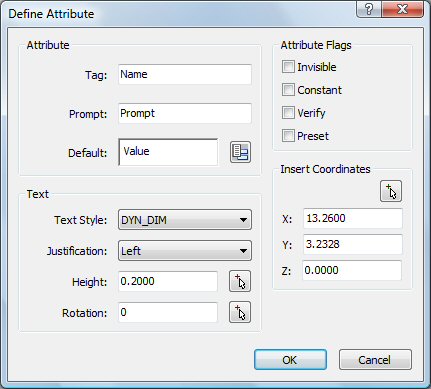The width and height of the screenshot is (431, 389).
Task: Close the Define Attribute dialog
Action: [x=403, y=9]
